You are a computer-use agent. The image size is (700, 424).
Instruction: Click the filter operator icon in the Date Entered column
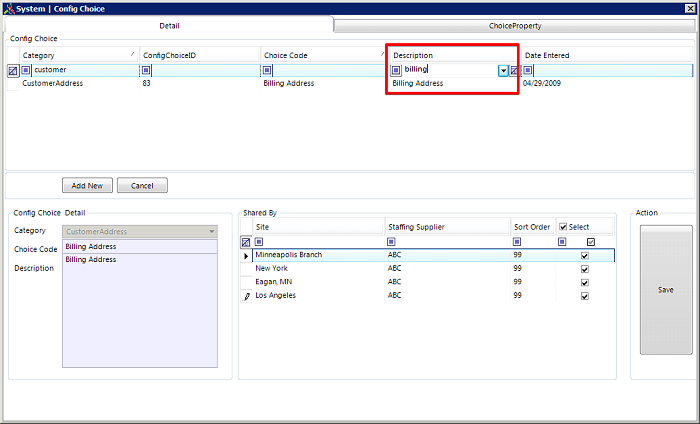(528, 70)
